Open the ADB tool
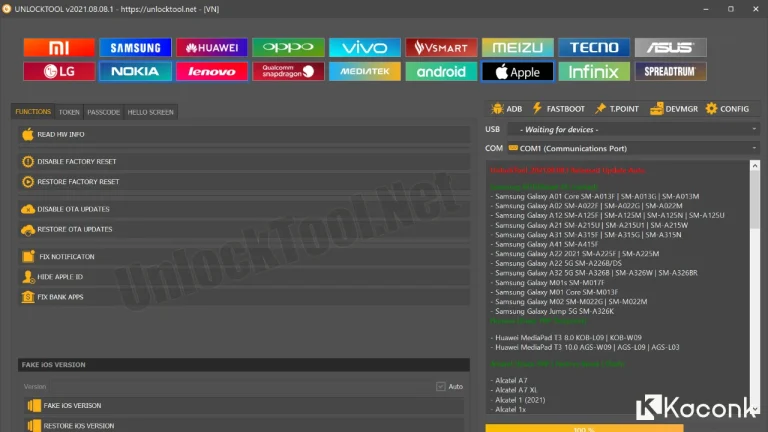768x432 pixels. [506, 109]
